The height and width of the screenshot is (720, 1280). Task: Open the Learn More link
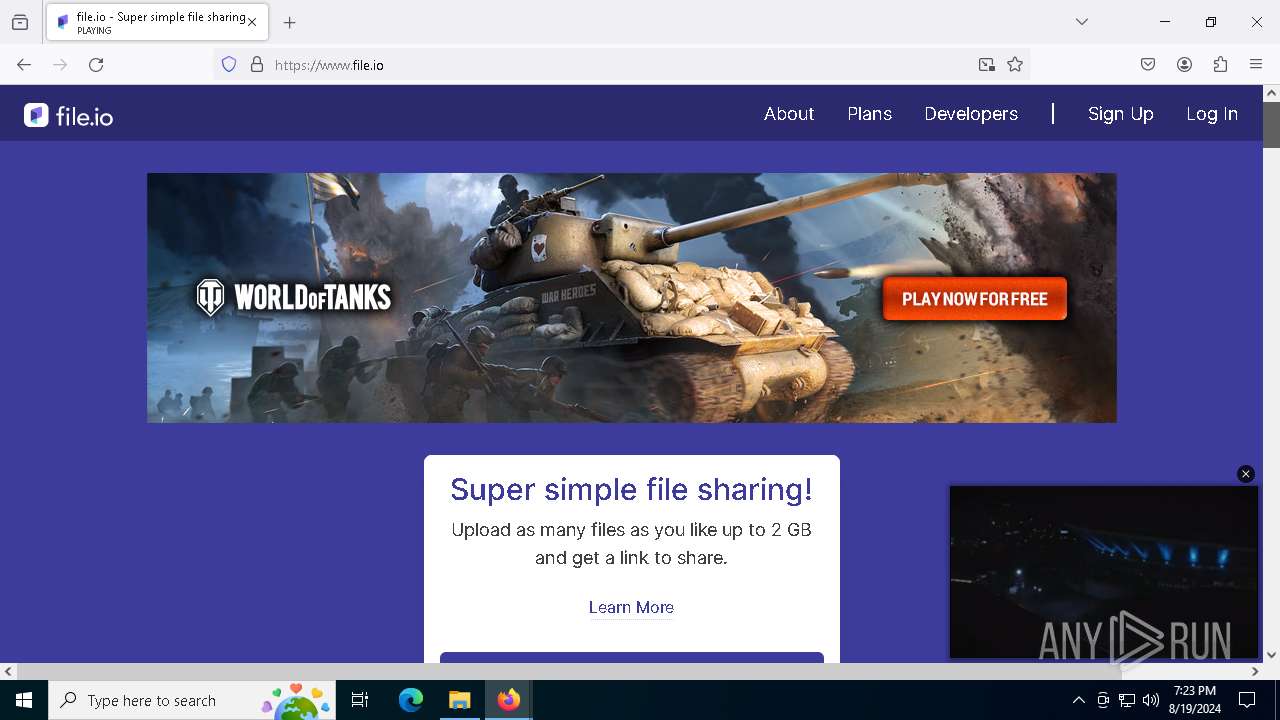(x=631, y=607)
